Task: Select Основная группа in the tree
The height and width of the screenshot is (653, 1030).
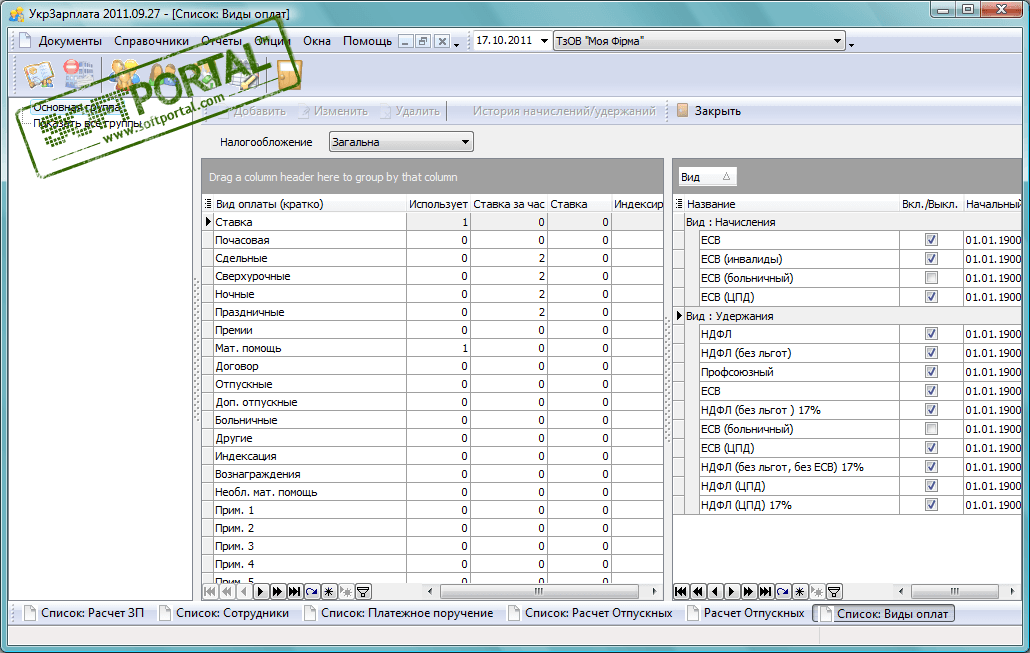Action: (76, 107)
